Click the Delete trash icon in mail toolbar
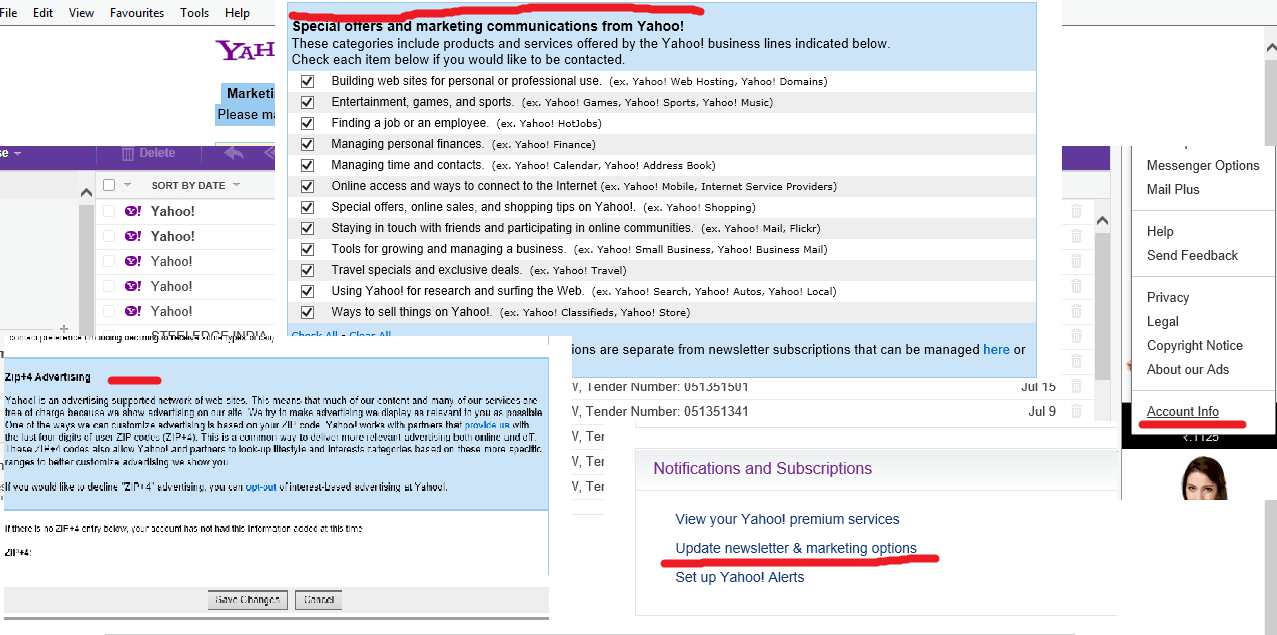 point(128,154)
